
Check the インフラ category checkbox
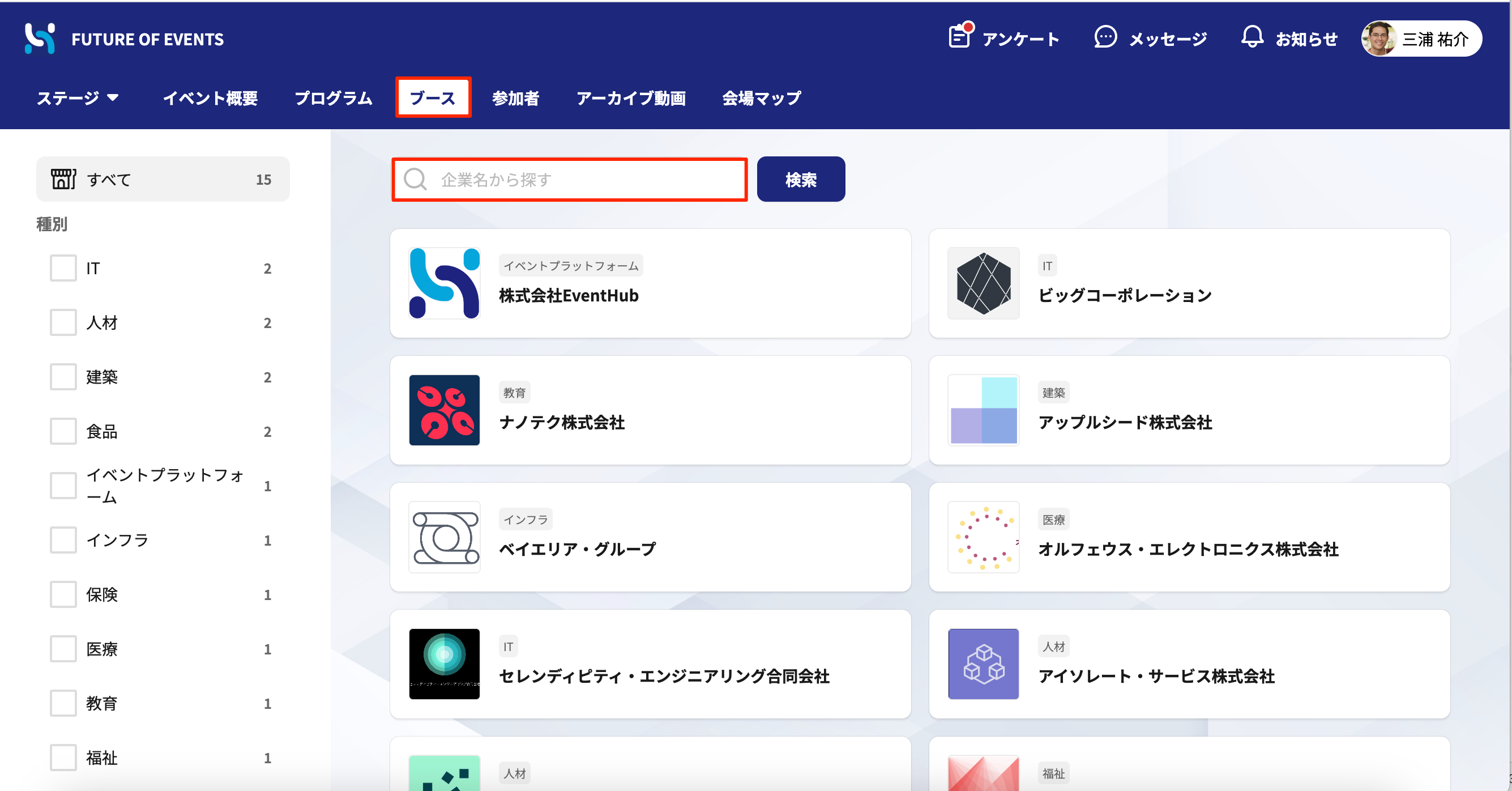click(63, 539)
